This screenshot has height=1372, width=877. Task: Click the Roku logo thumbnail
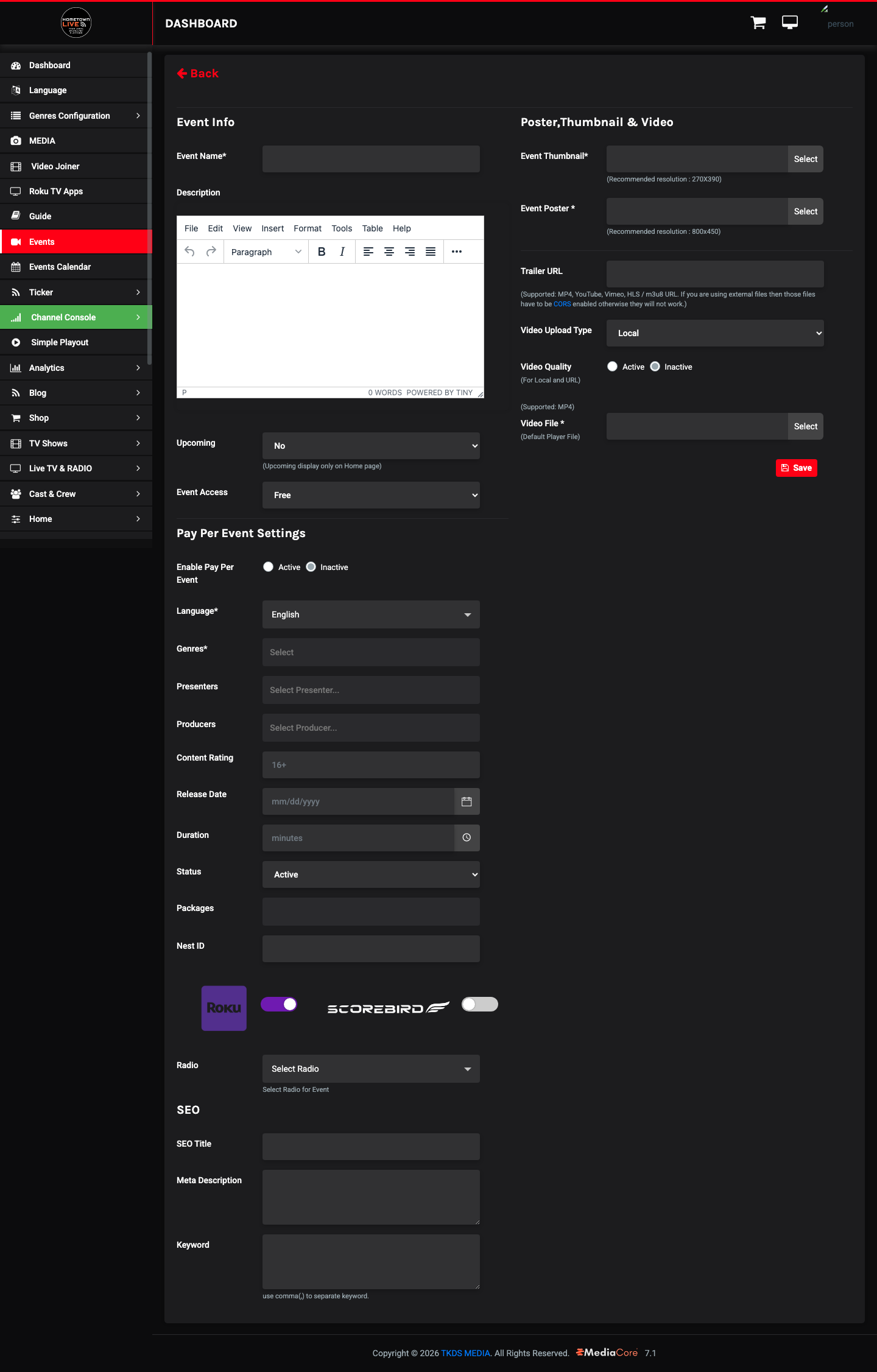tap(224, 1008)
